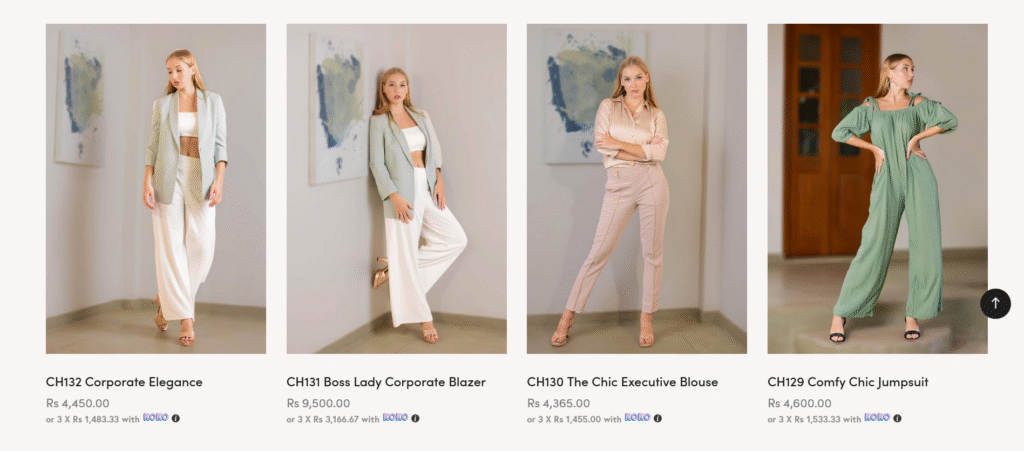Screen dimensions: 1024x451
Task: Open CH131 Boss Lady Corporate Blazer image
Action: coord(396,189)
